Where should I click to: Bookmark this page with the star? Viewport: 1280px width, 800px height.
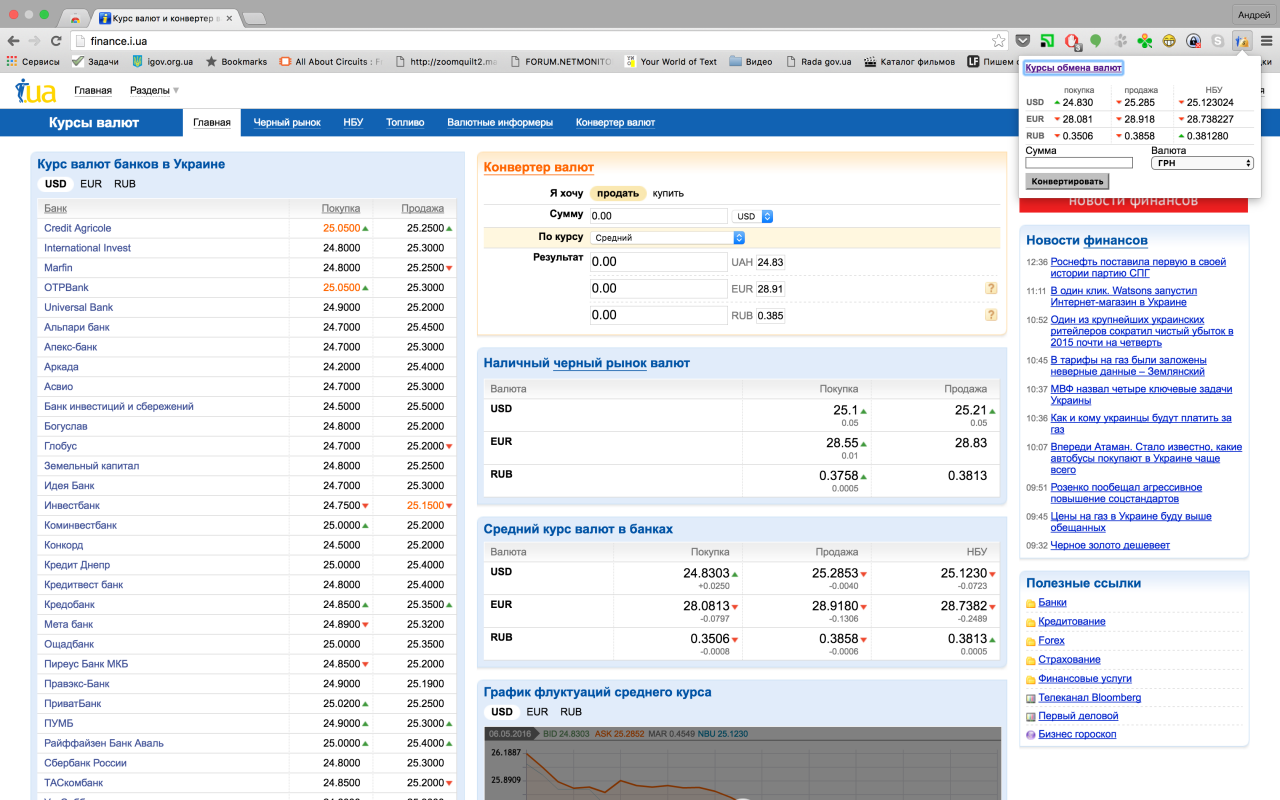998,41
